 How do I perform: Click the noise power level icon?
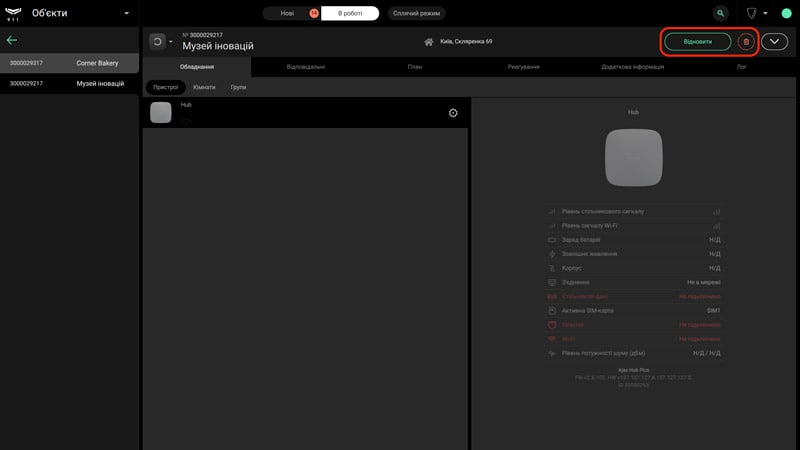[x=552, y=353]
